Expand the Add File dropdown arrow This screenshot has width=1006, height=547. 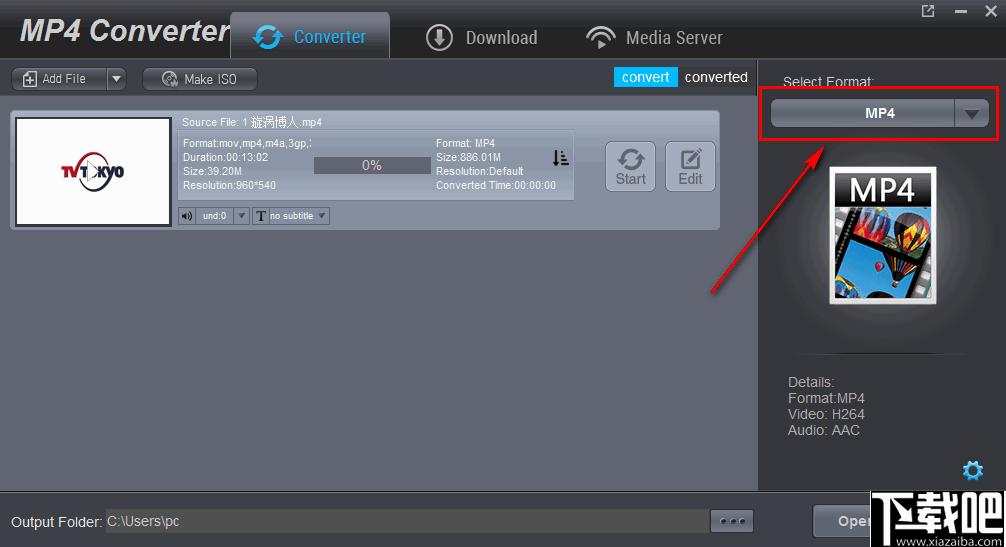click(116, 79)
